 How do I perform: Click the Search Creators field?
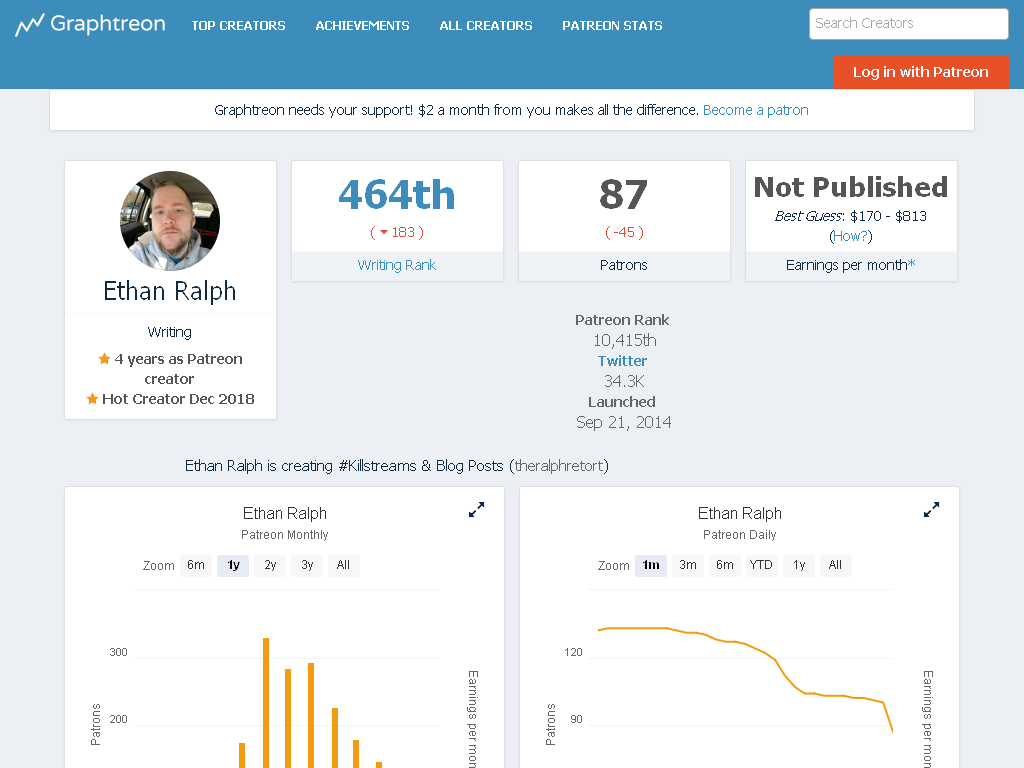[908, 24]
